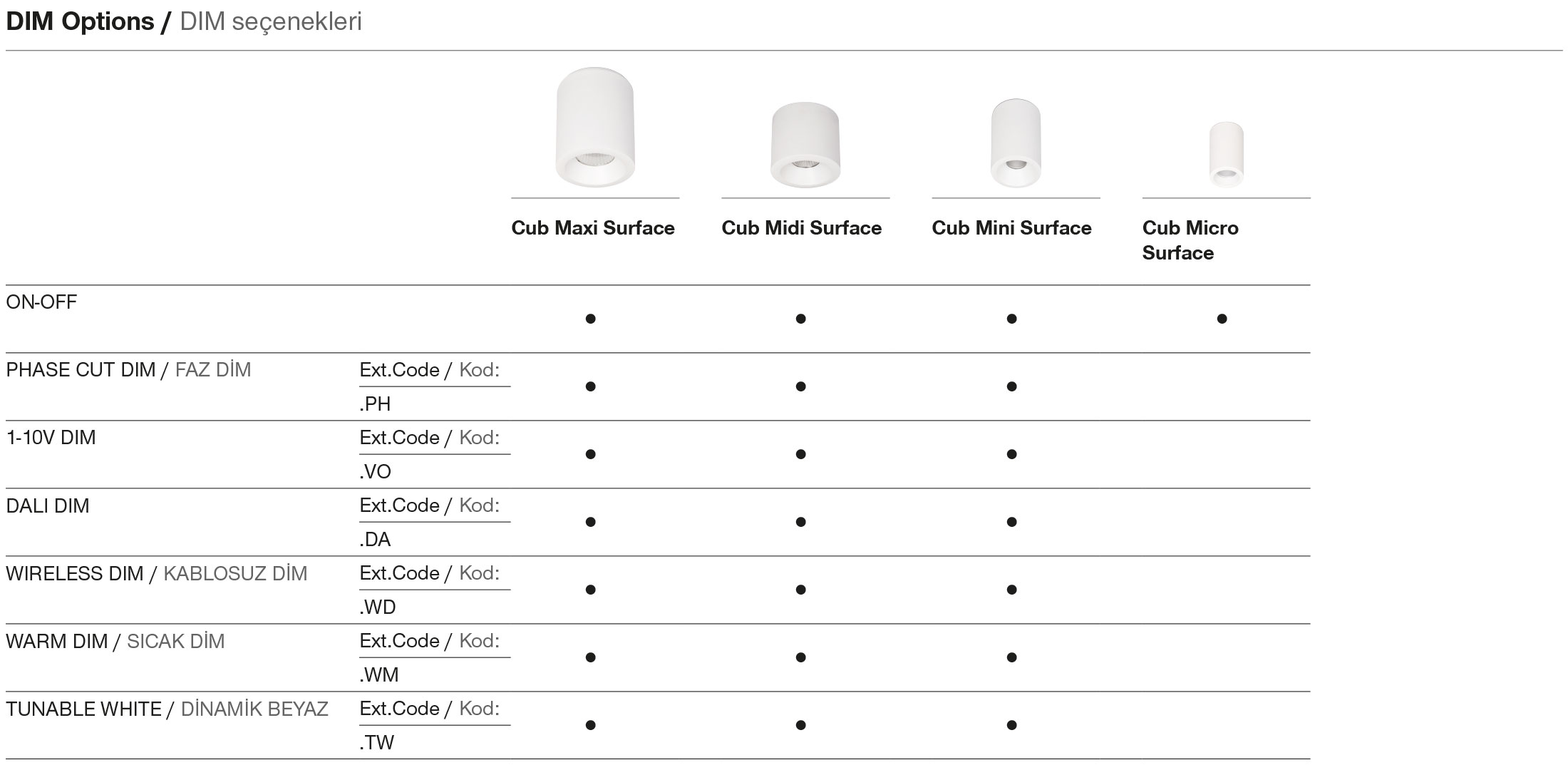
Task: Click the .TW extension code
Action: click(x=377, y=743)
